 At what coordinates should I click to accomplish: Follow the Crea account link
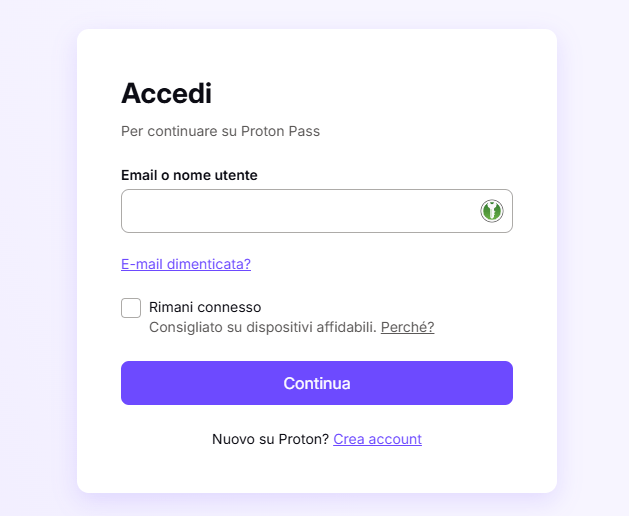tap(377, 439)
